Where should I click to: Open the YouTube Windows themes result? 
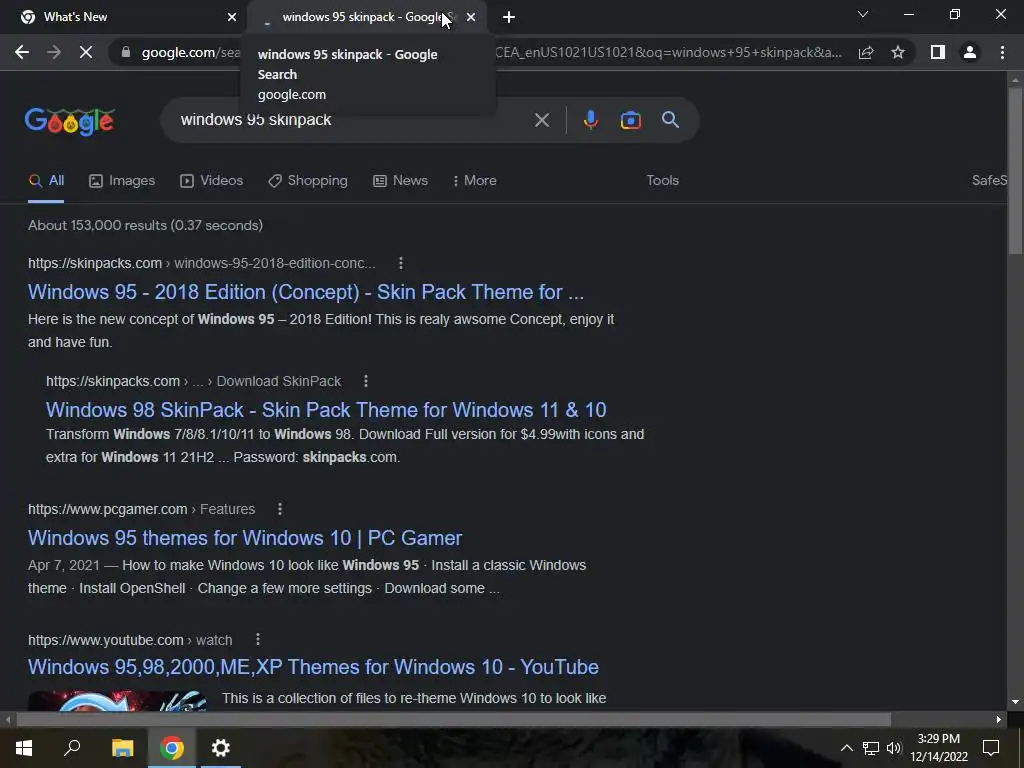click(x=313, y=667)
